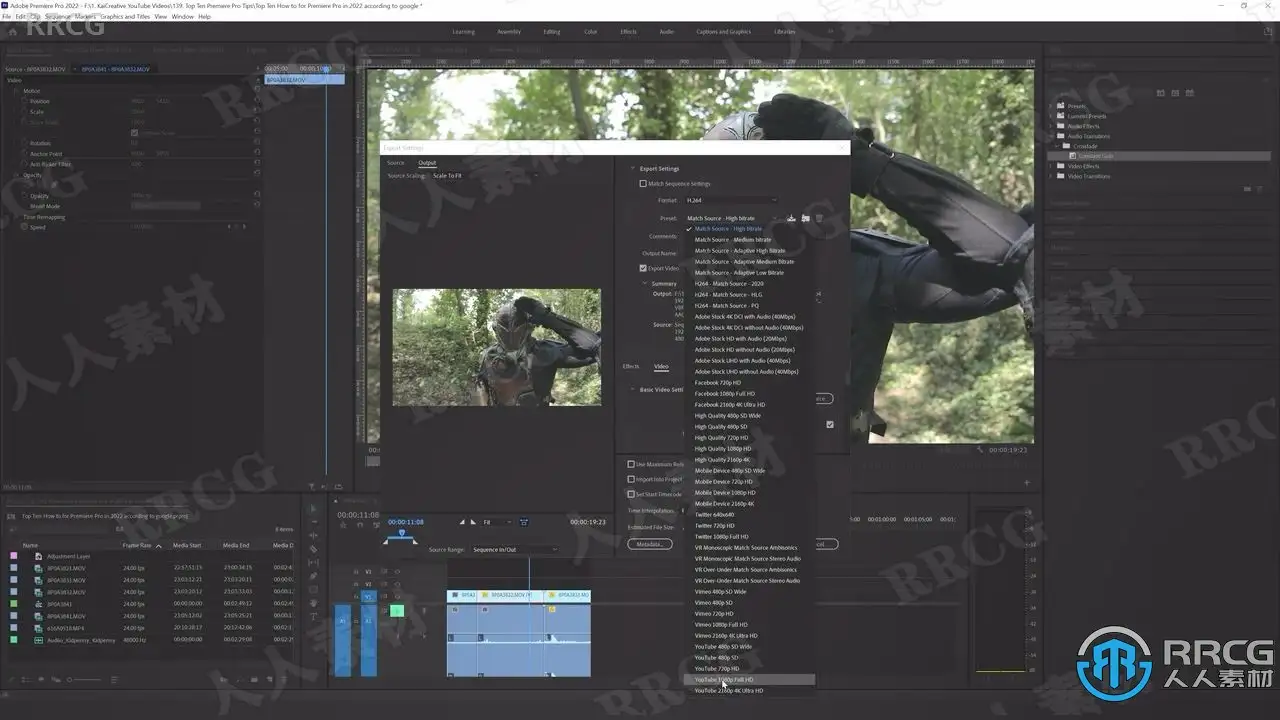Tick the Match Sequence Settings checkbox
Image resolution: width=1280 pixels, height=720 pixels.
click(643, 184)
